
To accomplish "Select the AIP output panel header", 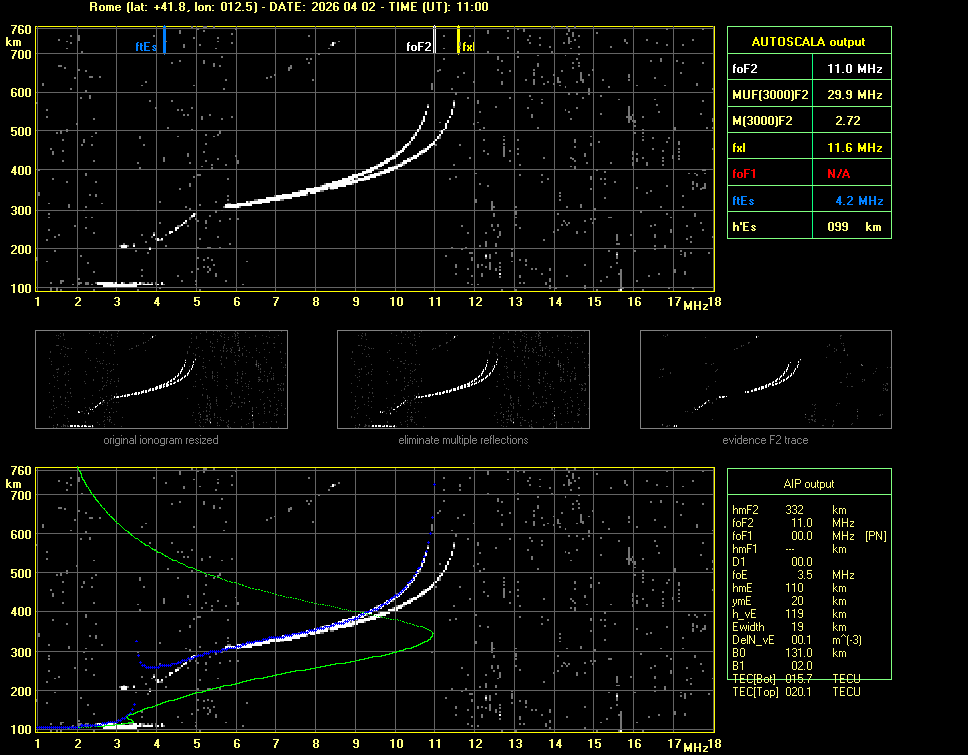I will pyautogui.click(x=808, y=484).
